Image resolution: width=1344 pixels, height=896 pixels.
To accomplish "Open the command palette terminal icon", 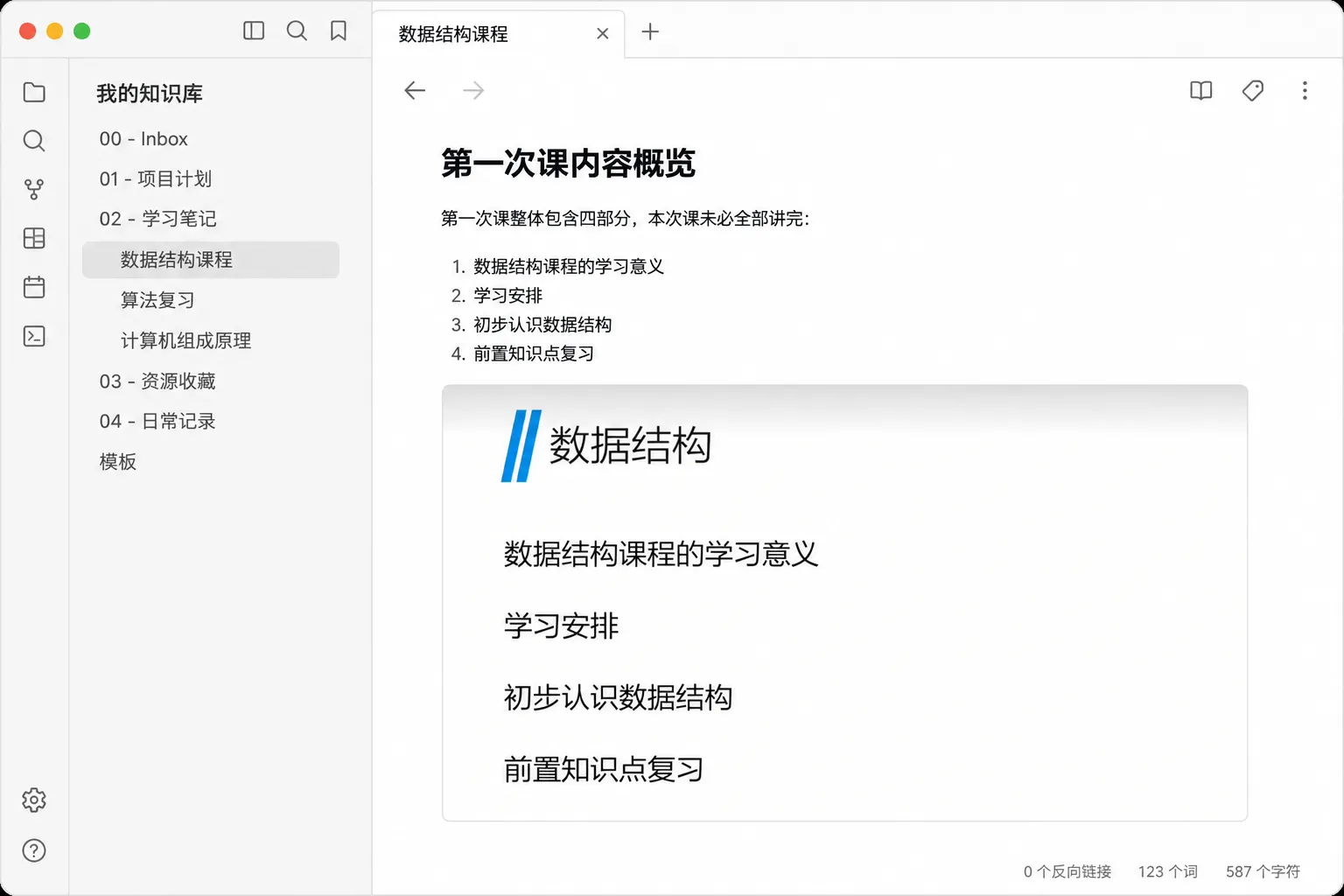I will (34, 336).
